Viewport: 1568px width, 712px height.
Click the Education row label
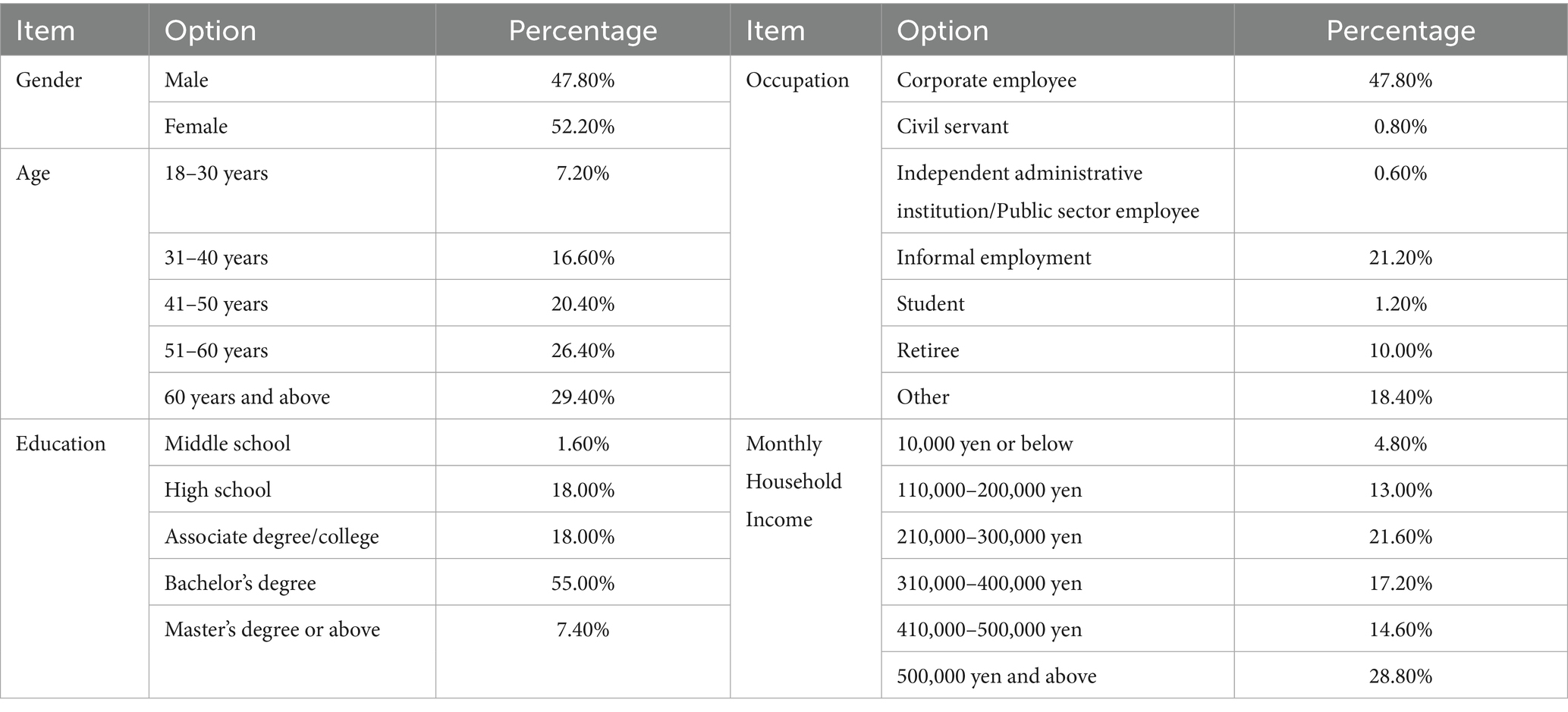point(61,444)
